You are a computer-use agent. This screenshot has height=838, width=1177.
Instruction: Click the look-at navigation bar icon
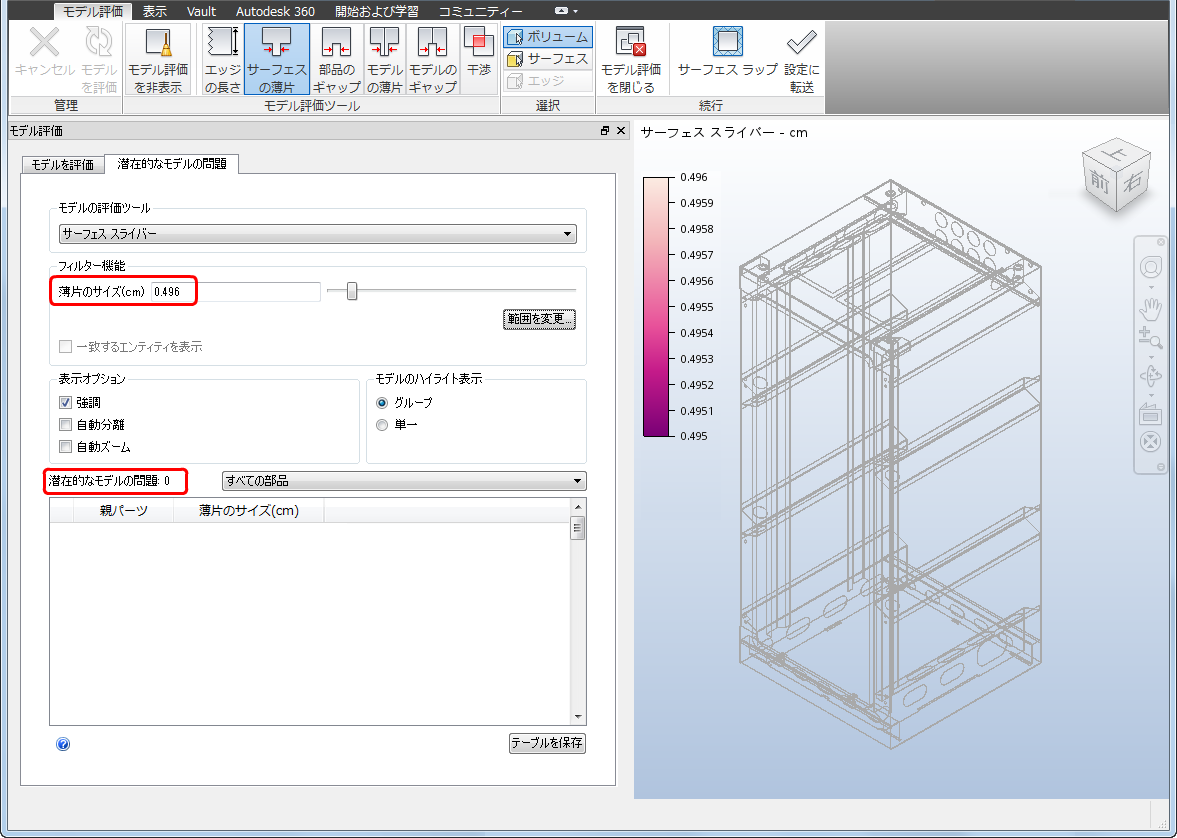tap(1151, 413)
